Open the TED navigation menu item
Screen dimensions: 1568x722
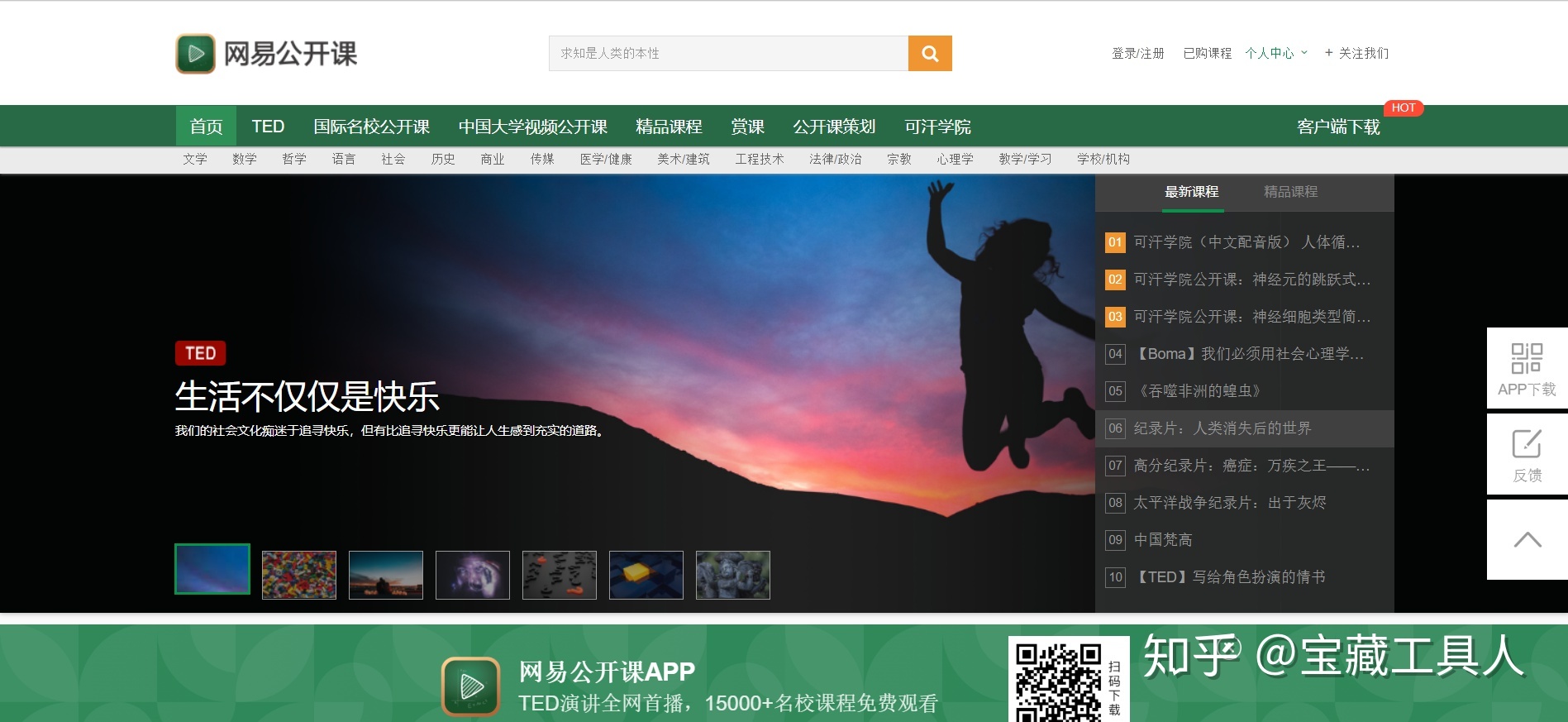click(x=268, y=127)
